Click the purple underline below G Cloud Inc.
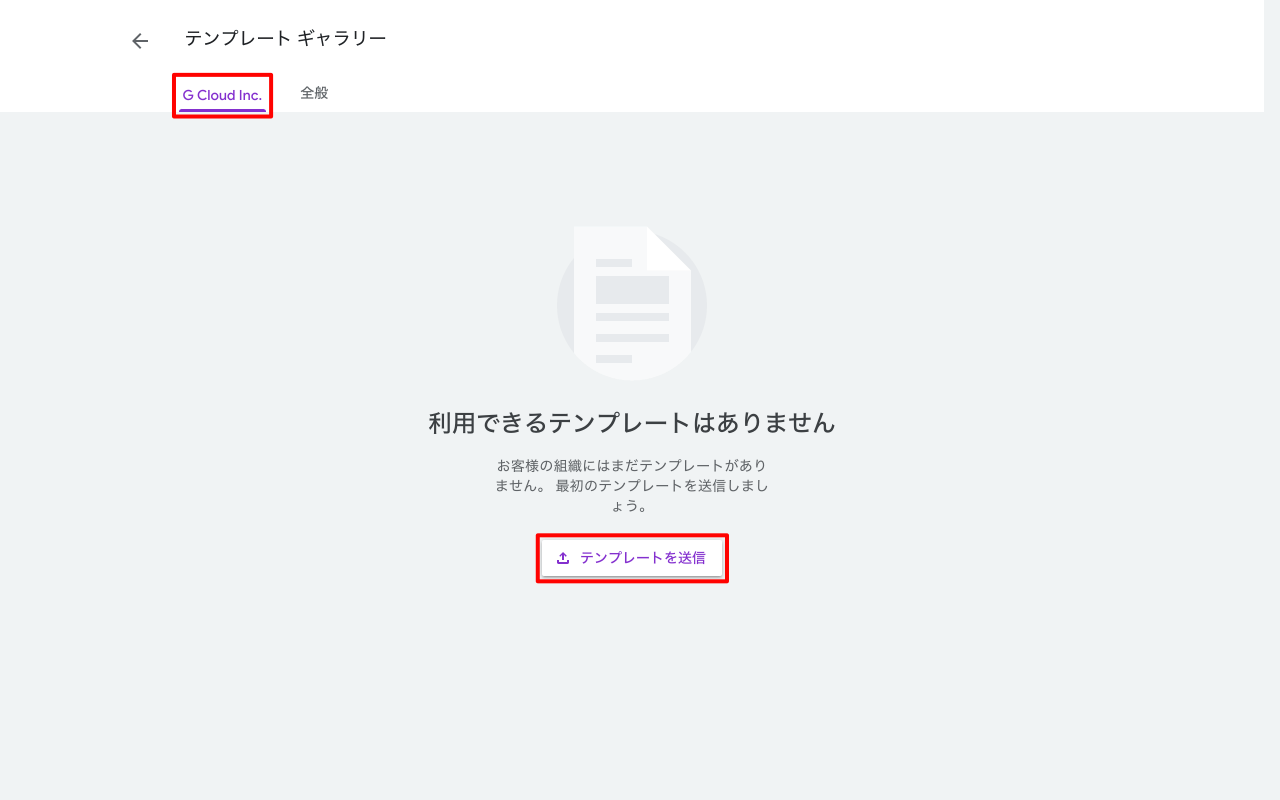1280x800 pixels. [222, 110]
